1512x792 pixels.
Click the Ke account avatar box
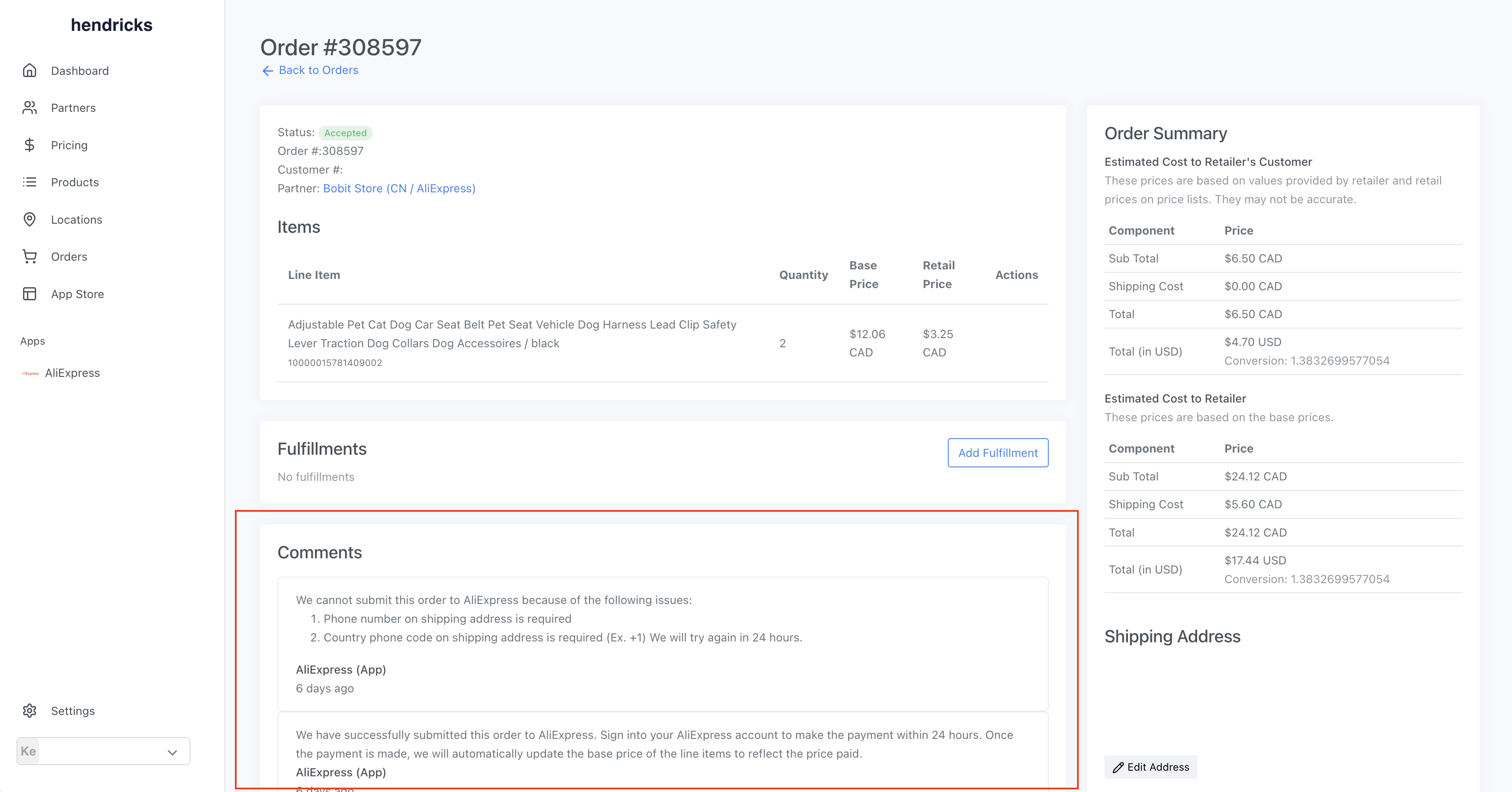(28, 751)
